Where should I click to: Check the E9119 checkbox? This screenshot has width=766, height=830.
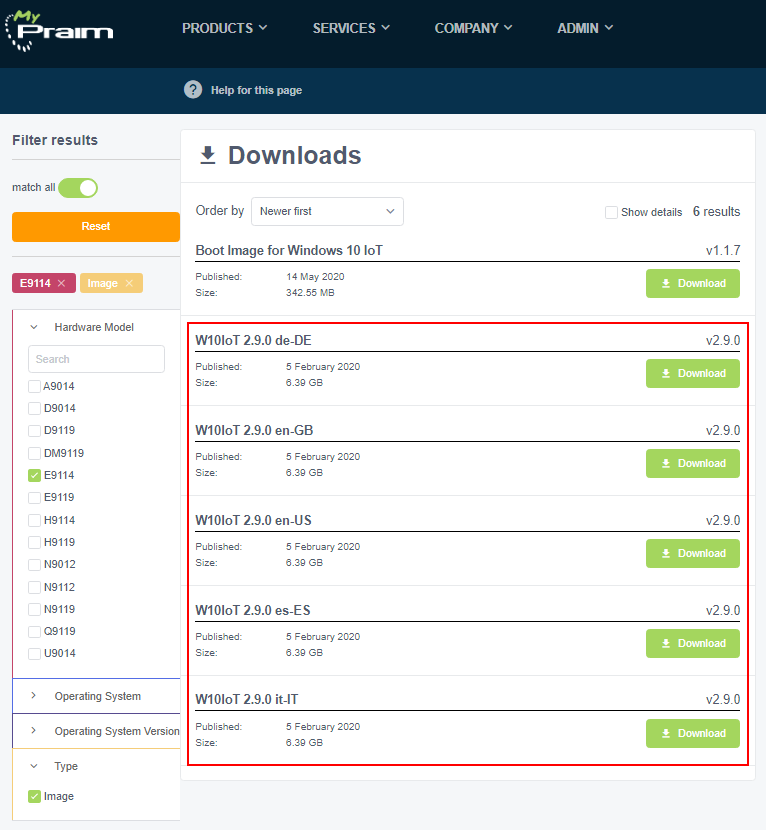point(34,498)
